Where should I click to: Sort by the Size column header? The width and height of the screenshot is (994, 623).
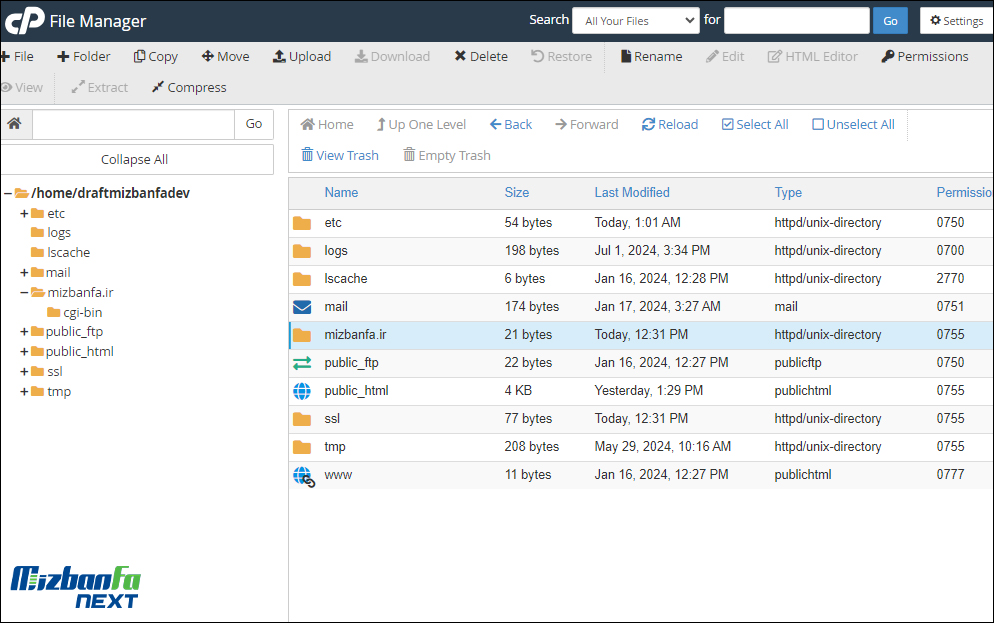(x=517, y=193)
